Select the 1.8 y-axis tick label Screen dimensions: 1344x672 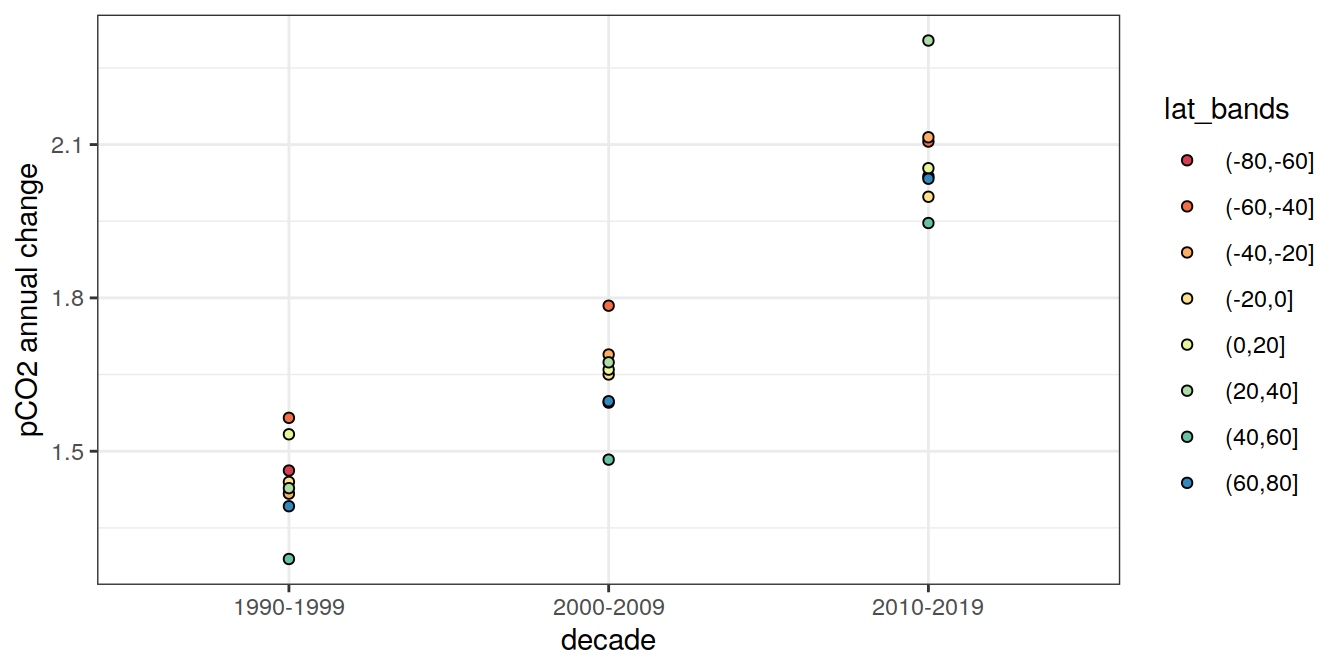click(67, 299)
